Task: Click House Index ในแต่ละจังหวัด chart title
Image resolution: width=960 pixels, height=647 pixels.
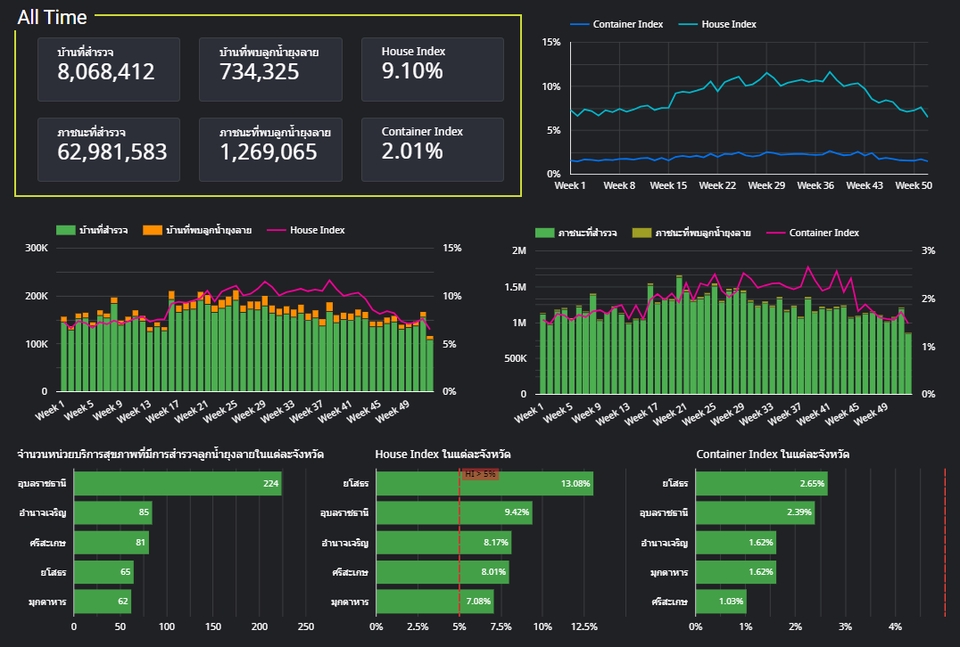Action: point(443,454)
